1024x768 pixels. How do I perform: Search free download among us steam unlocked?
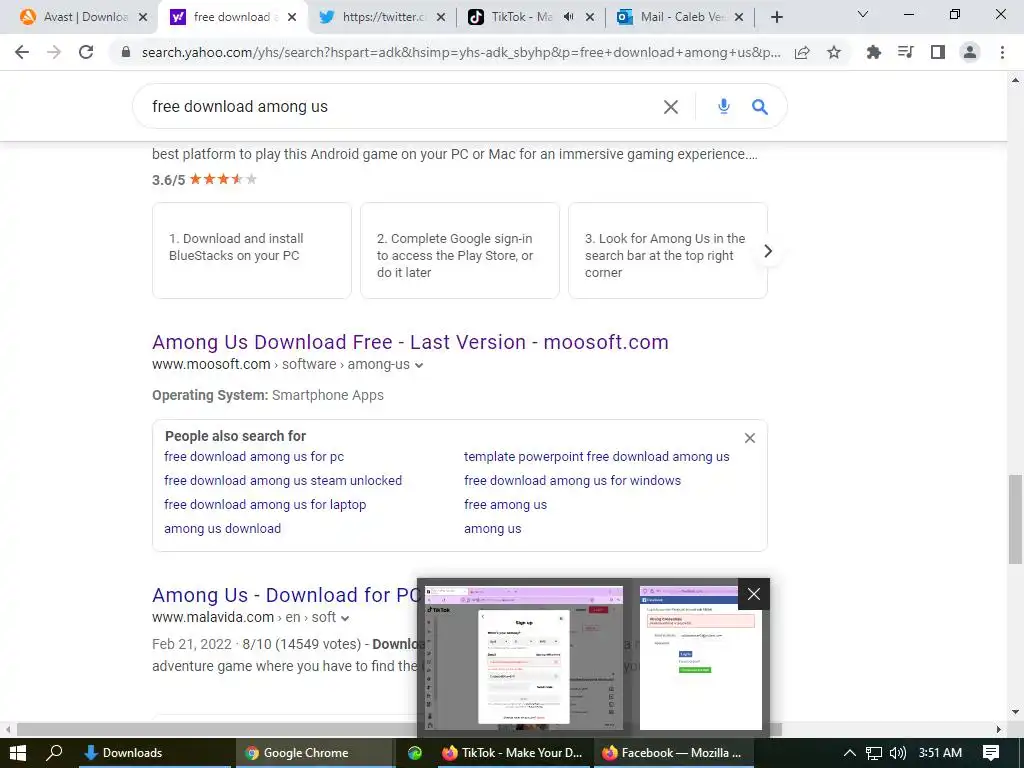tap(283, 481)
